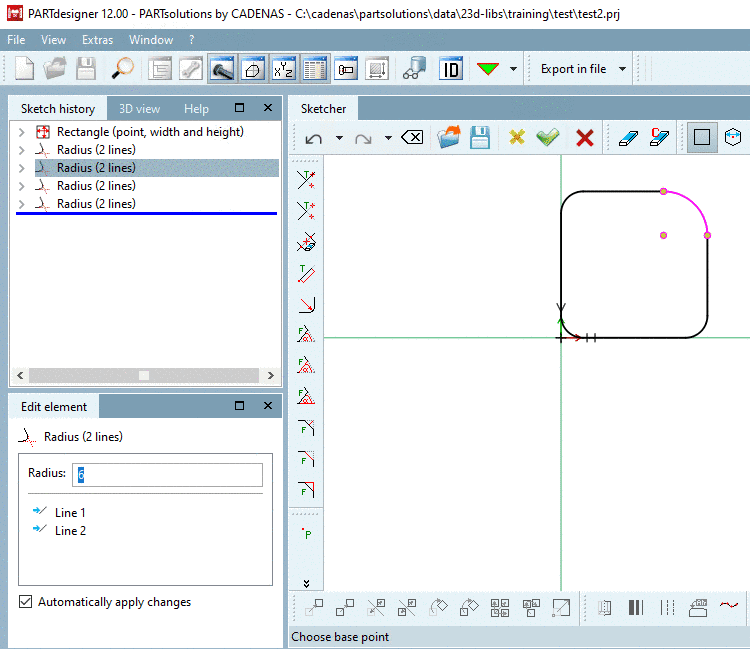
Task: Open the Export in file dropdown arrow
Action: click(622, 69)
